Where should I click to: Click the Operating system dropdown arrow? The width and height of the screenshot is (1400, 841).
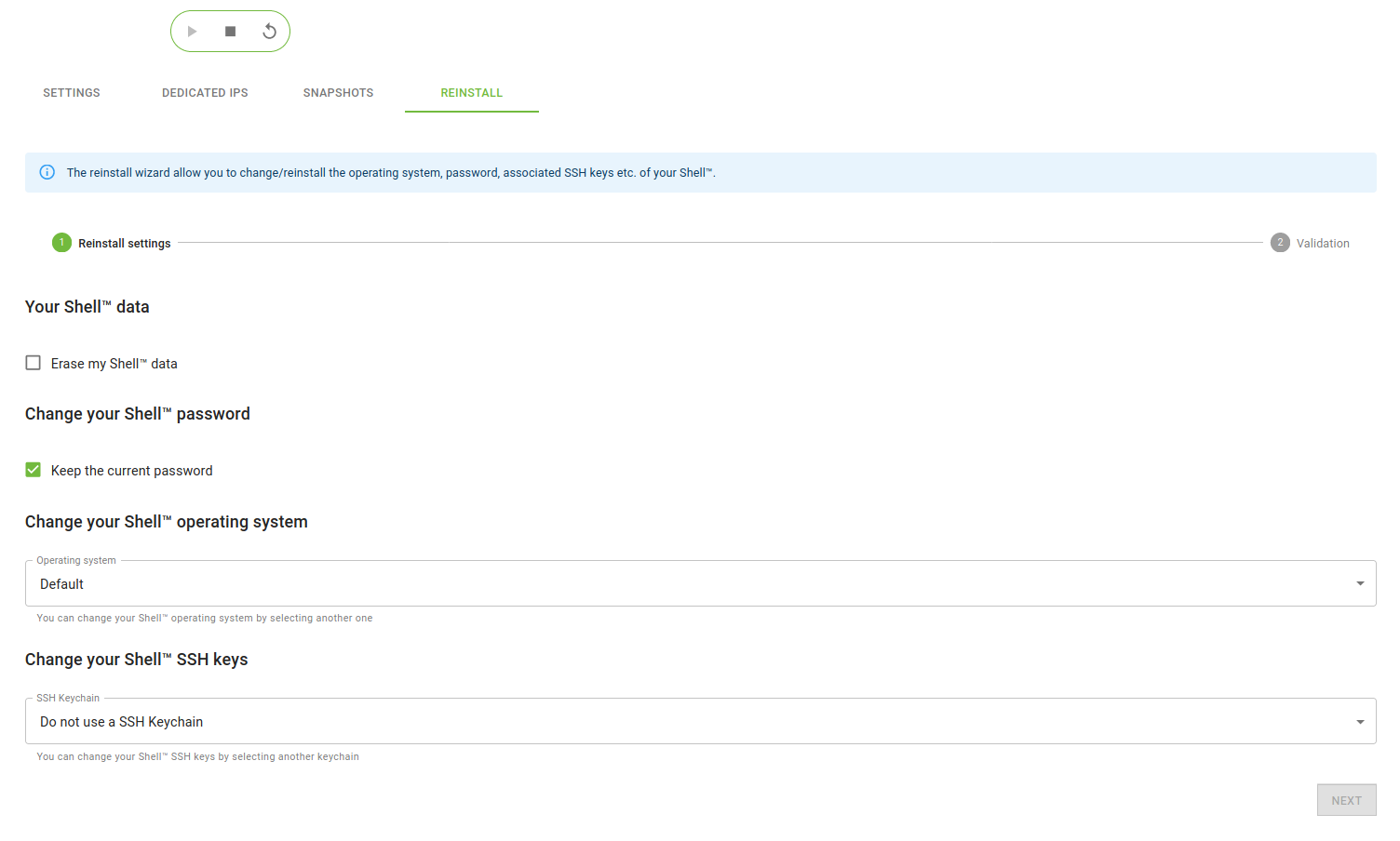1360,584
